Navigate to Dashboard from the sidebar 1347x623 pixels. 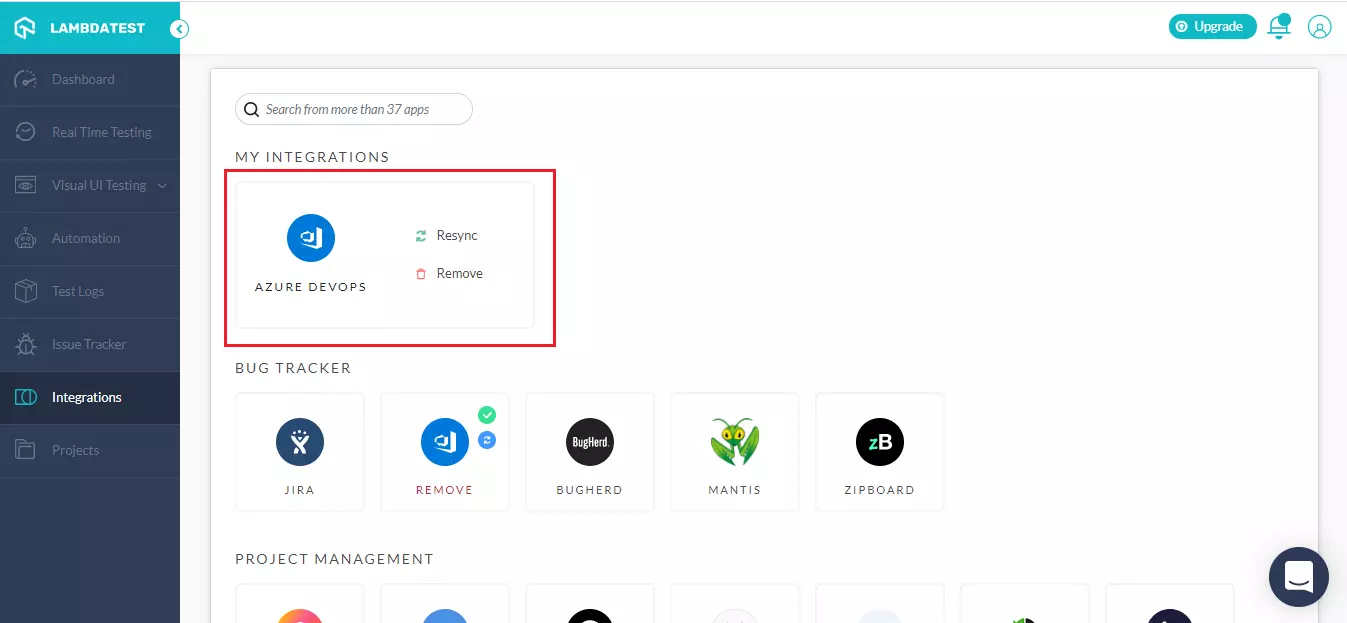pos(83,79)
